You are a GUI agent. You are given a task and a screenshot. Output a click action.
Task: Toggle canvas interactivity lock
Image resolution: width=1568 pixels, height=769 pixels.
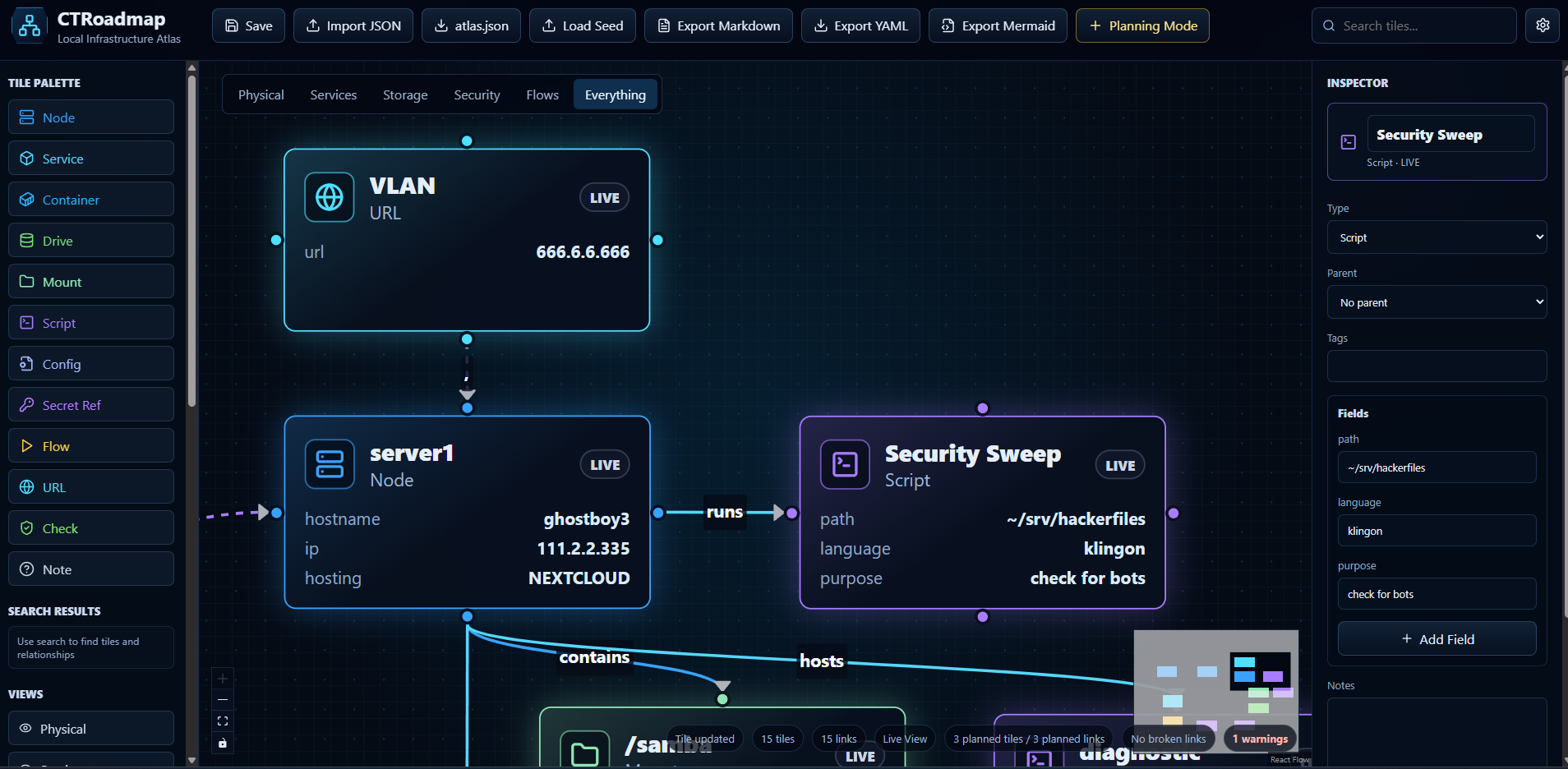point(223,743)
